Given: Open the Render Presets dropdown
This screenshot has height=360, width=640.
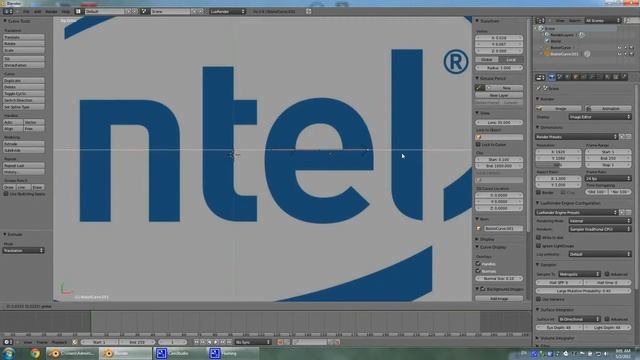Looking at the screenshot, I should pos(577,137).
